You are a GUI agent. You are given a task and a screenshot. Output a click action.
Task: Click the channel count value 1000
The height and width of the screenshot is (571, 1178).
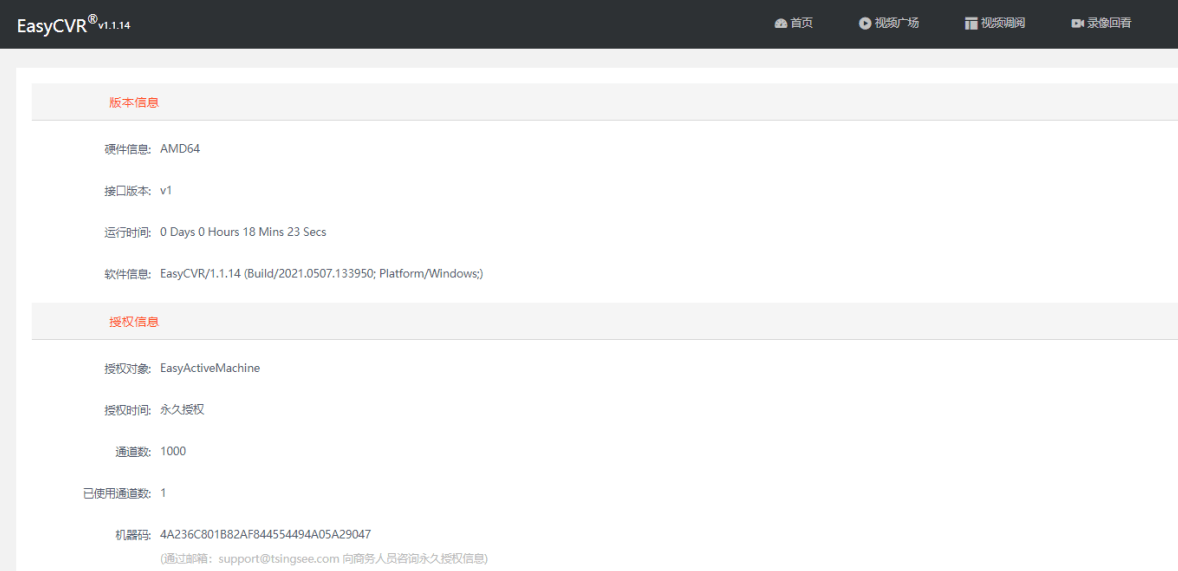click(x=173, y=451)
